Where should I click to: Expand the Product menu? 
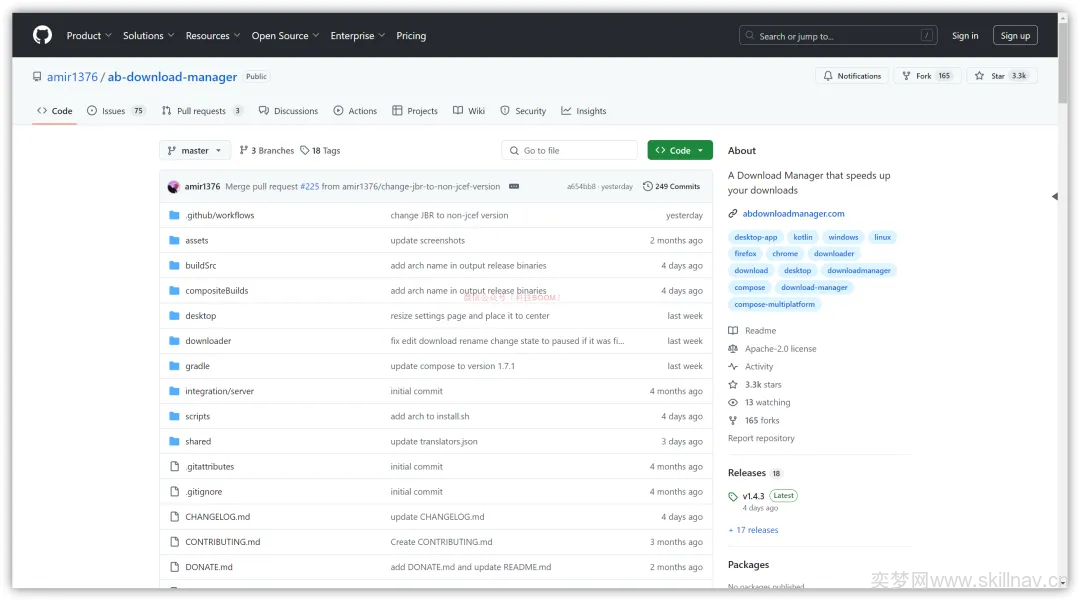point(89,35)
